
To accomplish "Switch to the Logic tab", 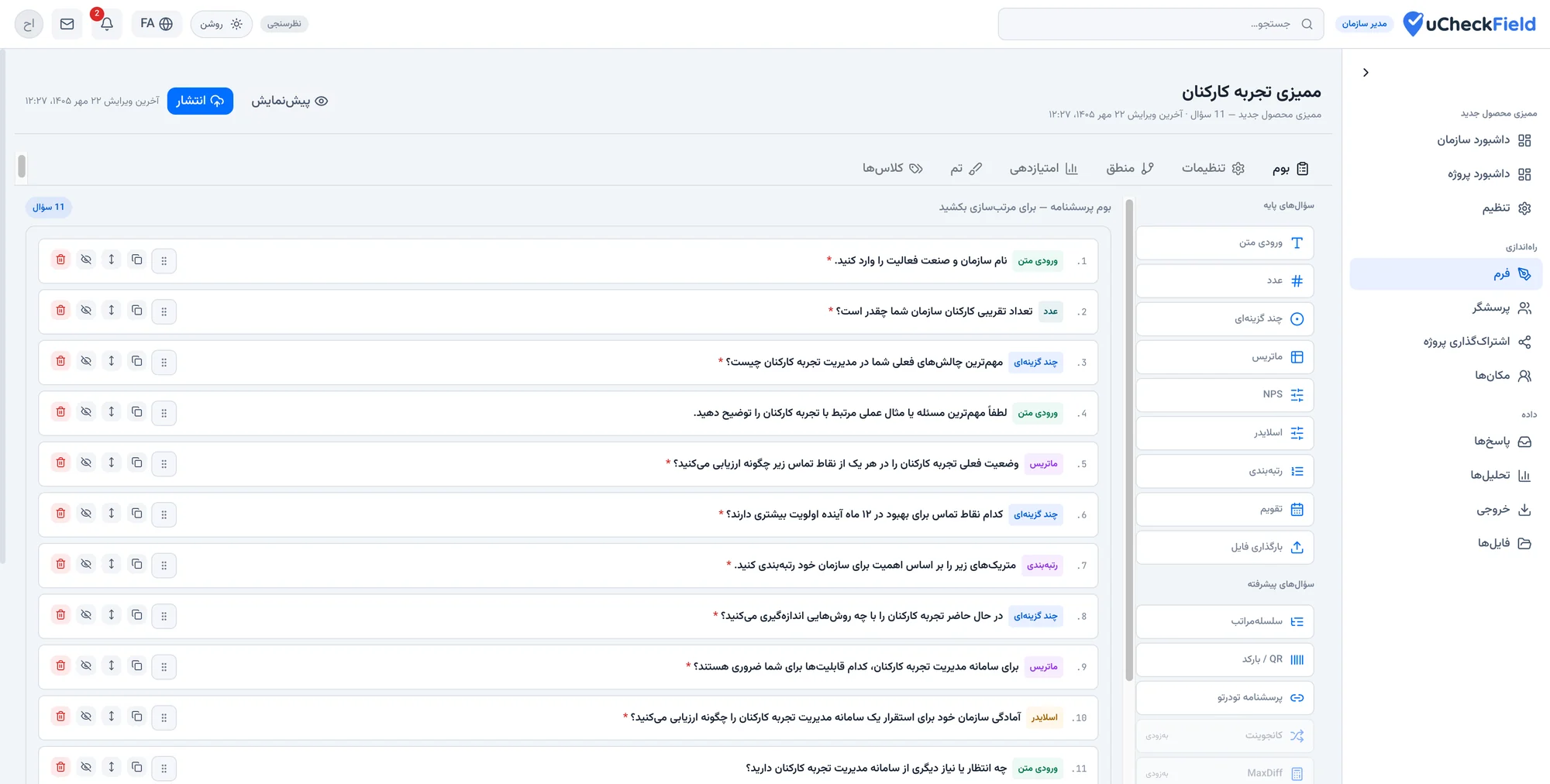I will (1130, 168).
